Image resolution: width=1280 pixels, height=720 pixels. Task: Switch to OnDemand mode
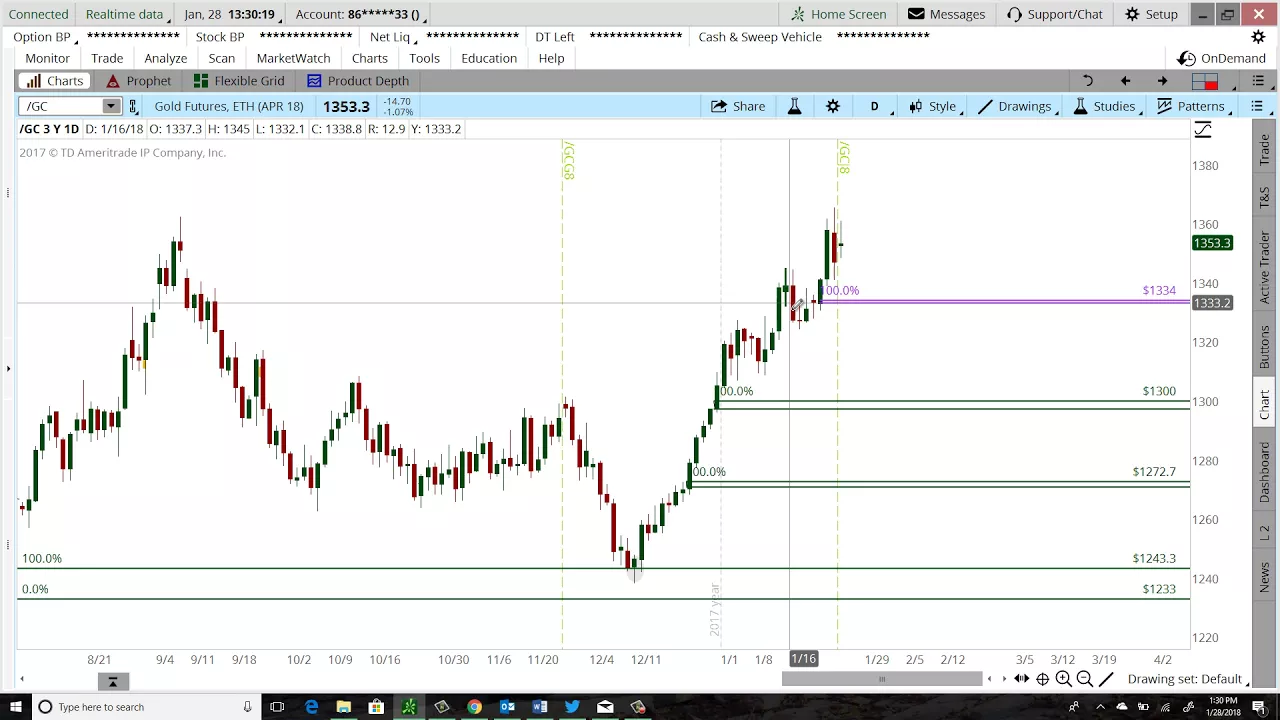1222,58
